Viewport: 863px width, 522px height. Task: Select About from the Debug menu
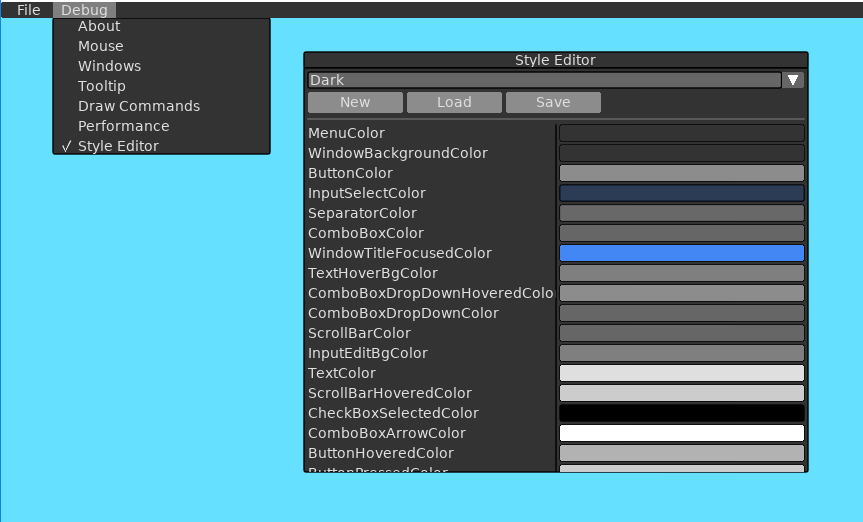[99, 26]
